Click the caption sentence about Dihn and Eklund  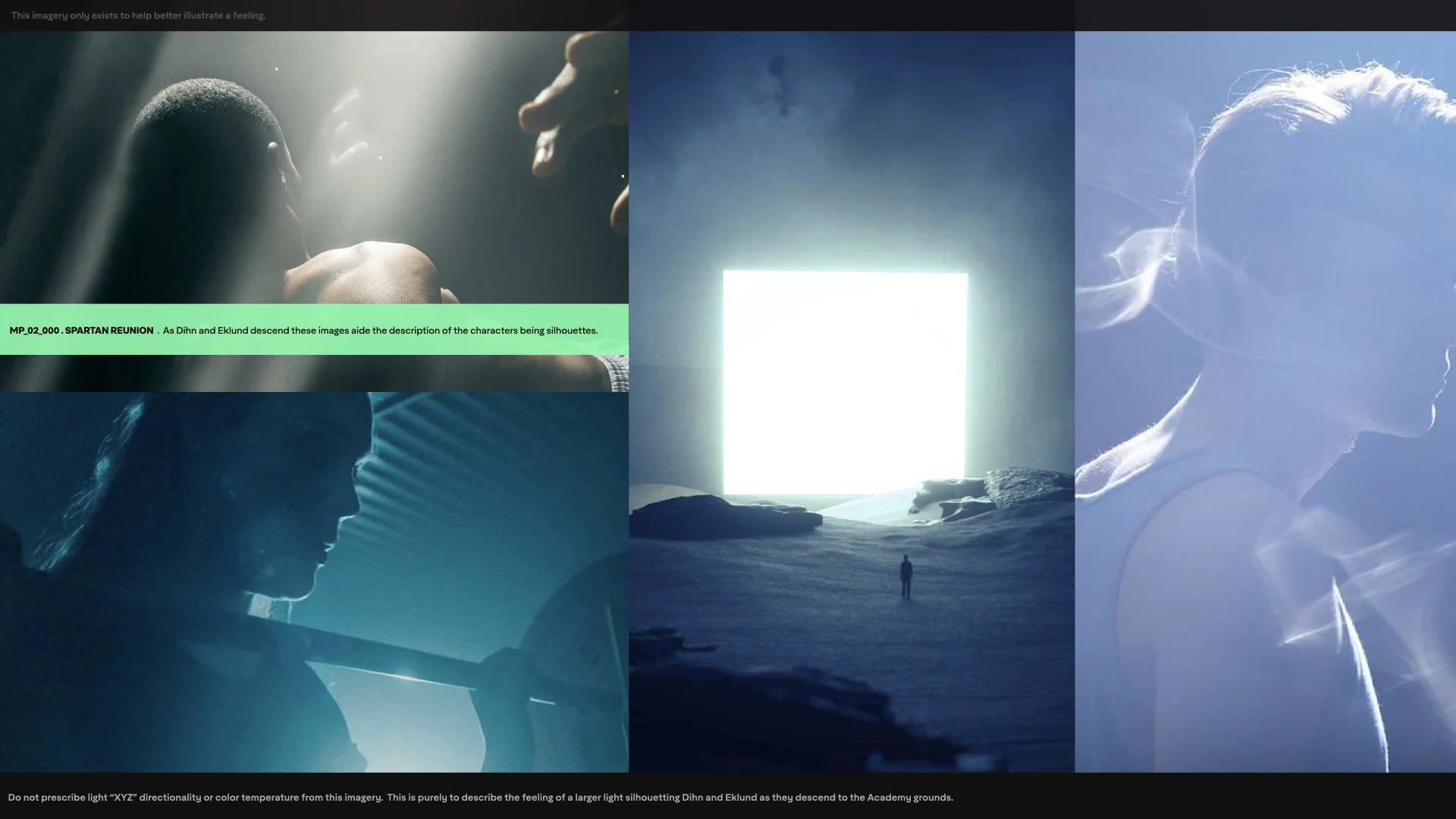(x=380, y=331)
